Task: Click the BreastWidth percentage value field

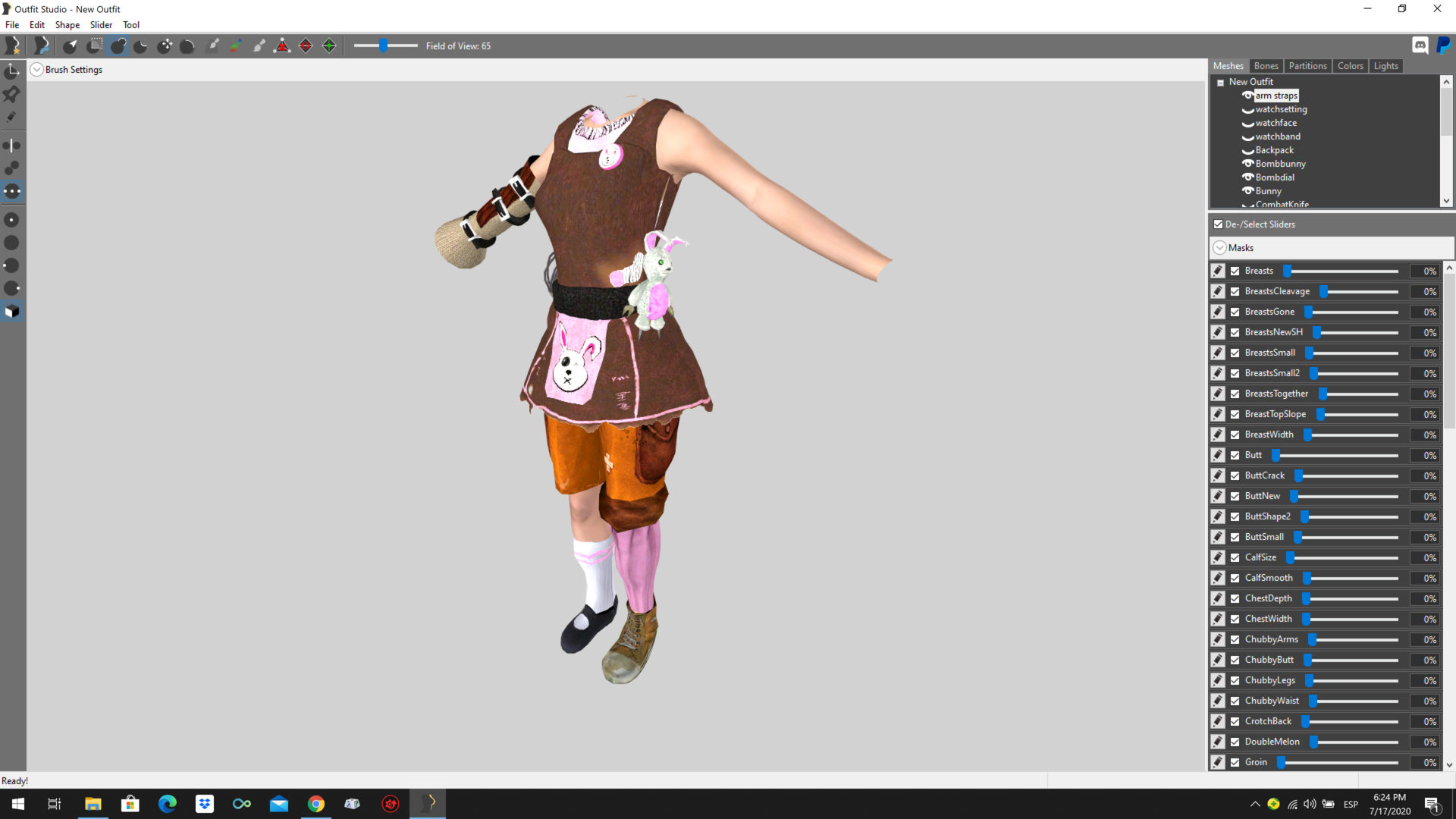Action: click(1424, 435)
